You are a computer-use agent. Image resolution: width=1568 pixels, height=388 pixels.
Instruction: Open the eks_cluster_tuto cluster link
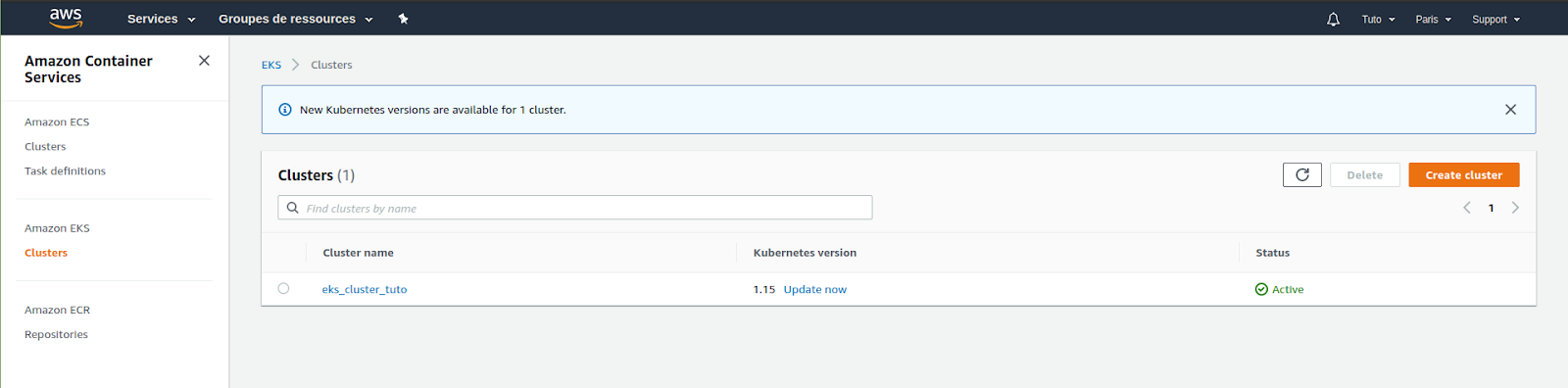tap(365, 290)
